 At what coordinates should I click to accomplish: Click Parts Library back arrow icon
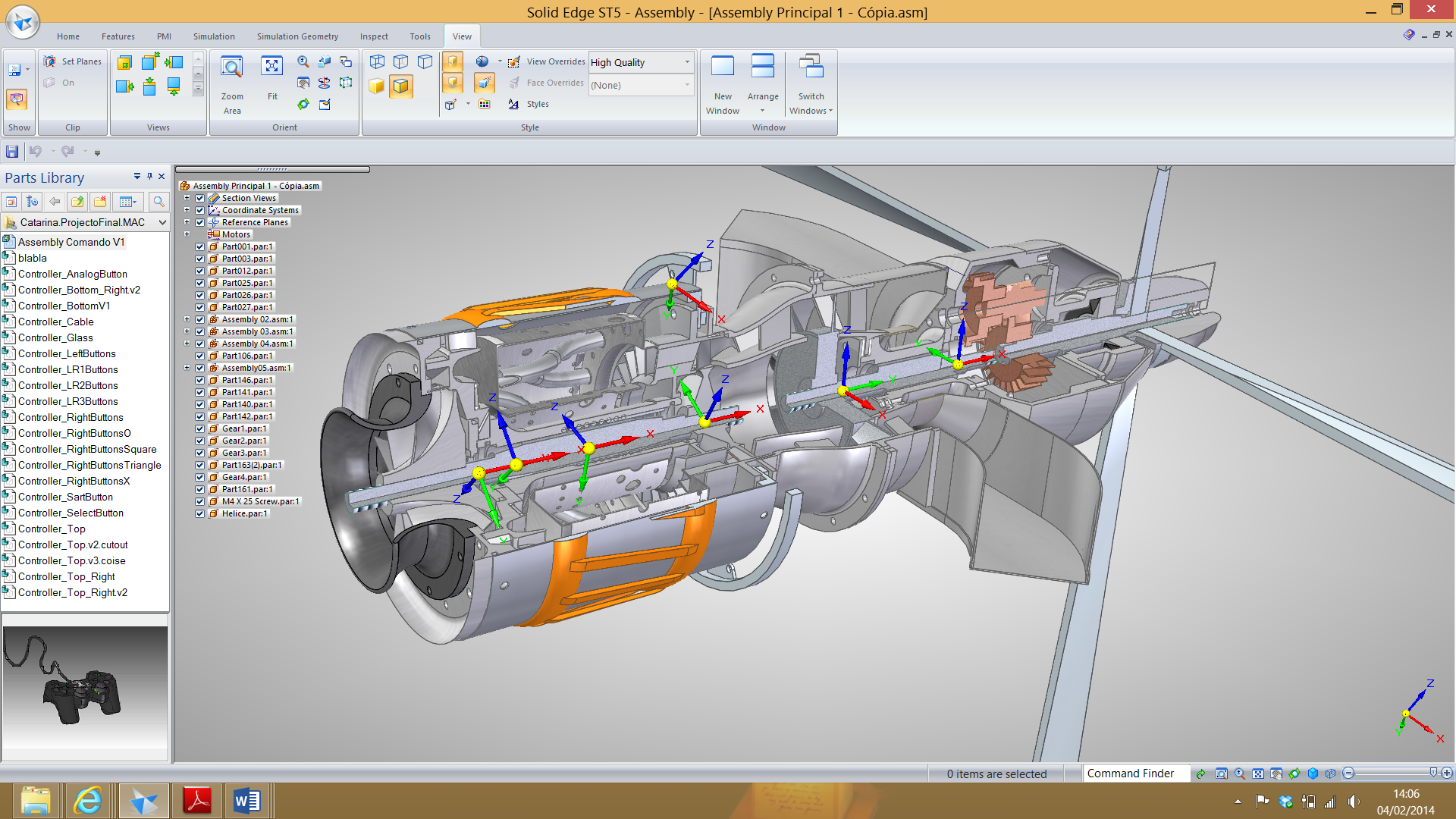click(x=55, y=202)
